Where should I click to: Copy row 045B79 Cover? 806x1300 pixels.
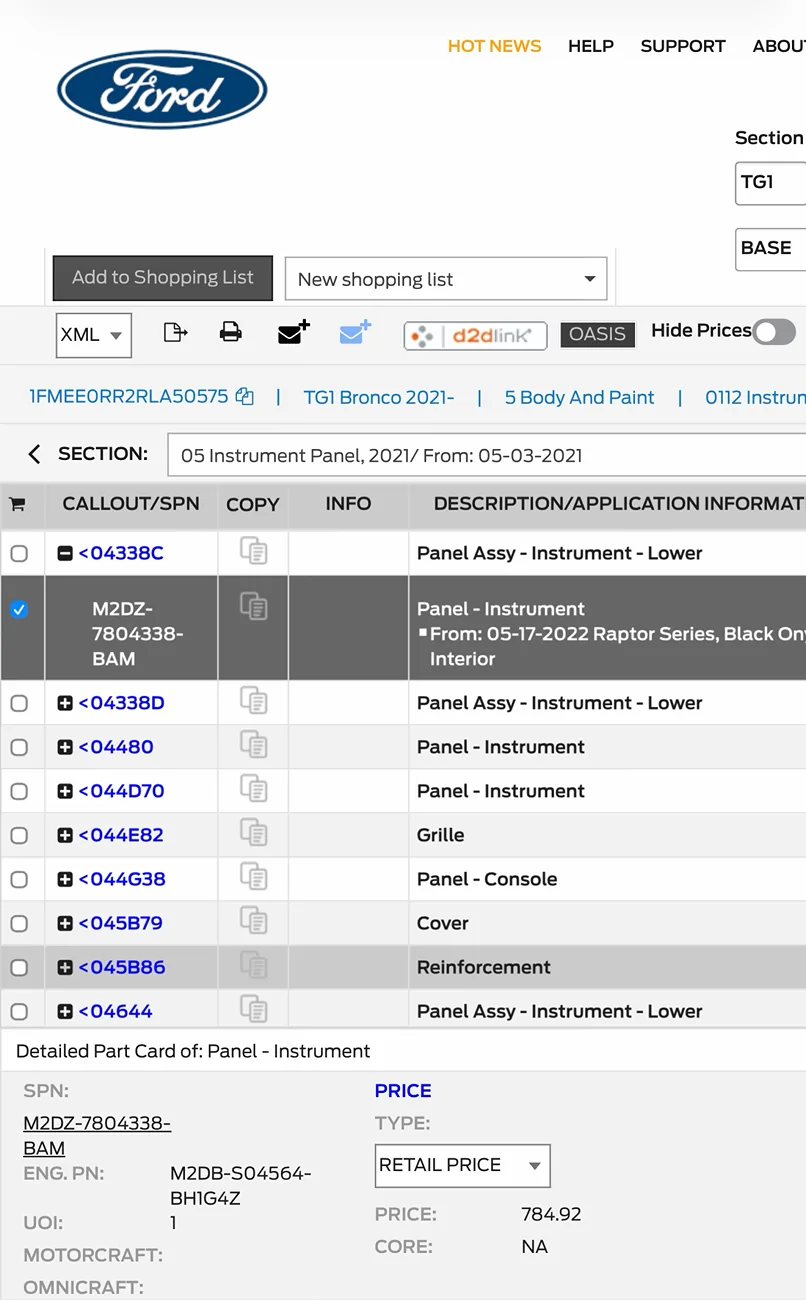click(x=253, y=920)
